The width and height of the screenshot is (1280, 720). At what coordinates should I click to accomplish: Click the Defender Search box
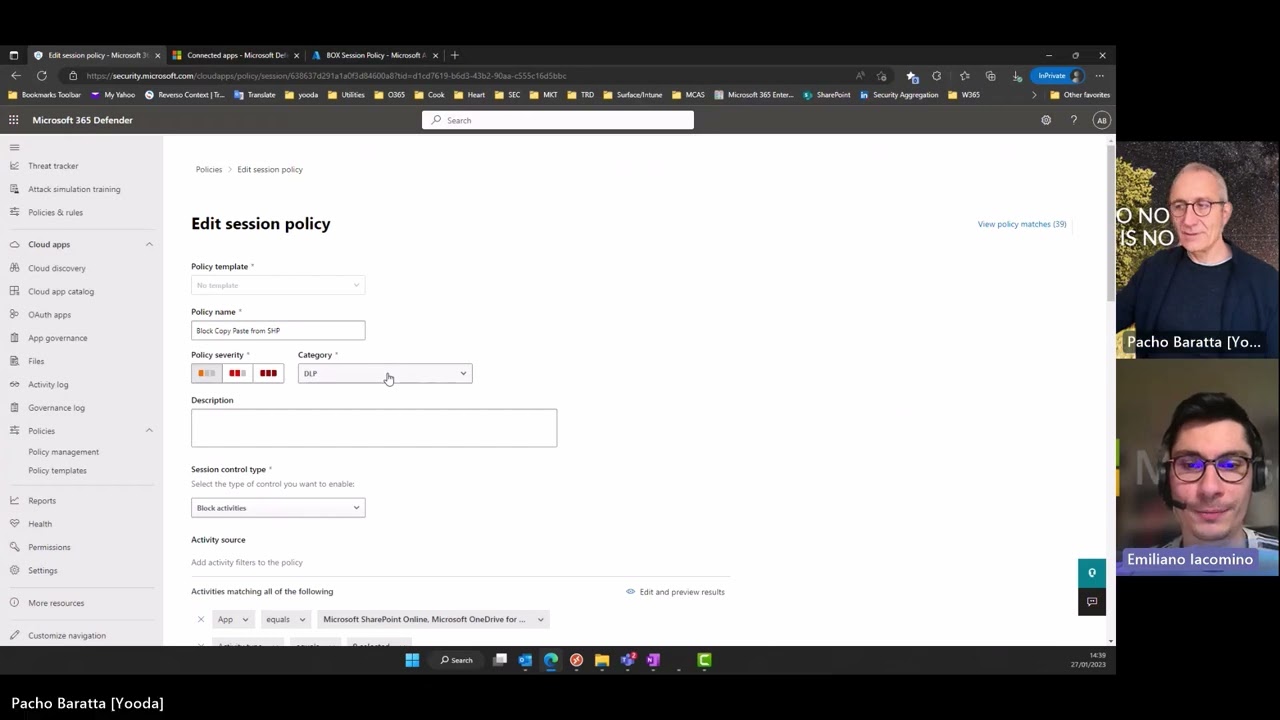coord(557,120)
